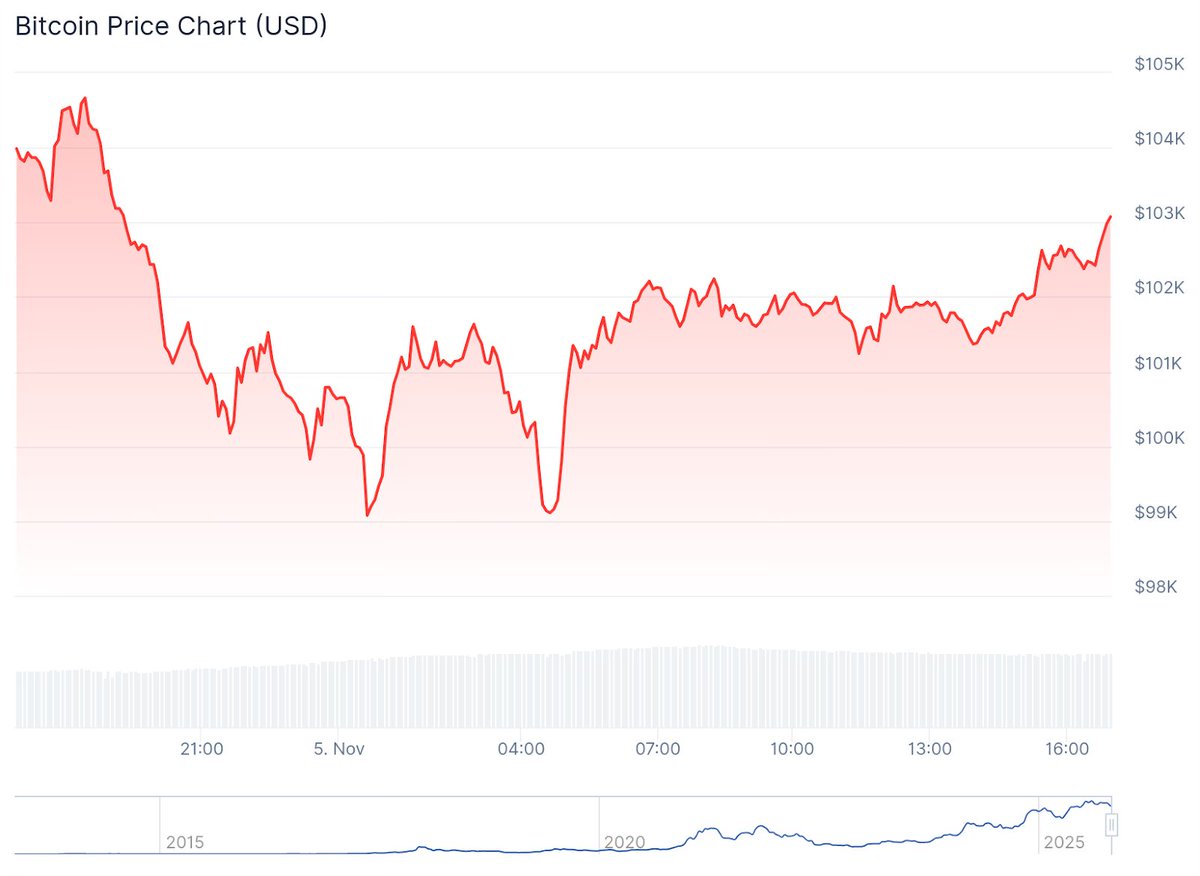1200x876 pixels.
Task: Click the range navigator drag handle
Action: coord(1110,825)
